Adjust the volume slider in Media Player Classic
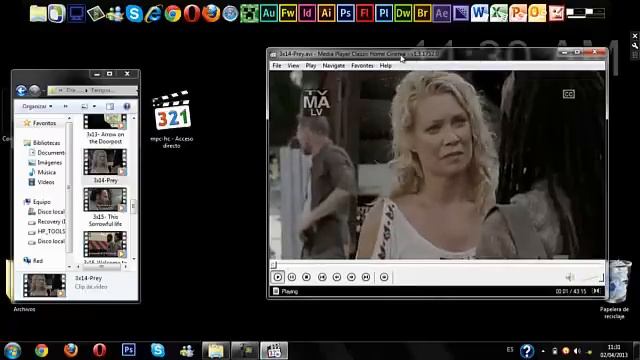Viewport: 640px width, 360px height. click(x=592, y=278)
